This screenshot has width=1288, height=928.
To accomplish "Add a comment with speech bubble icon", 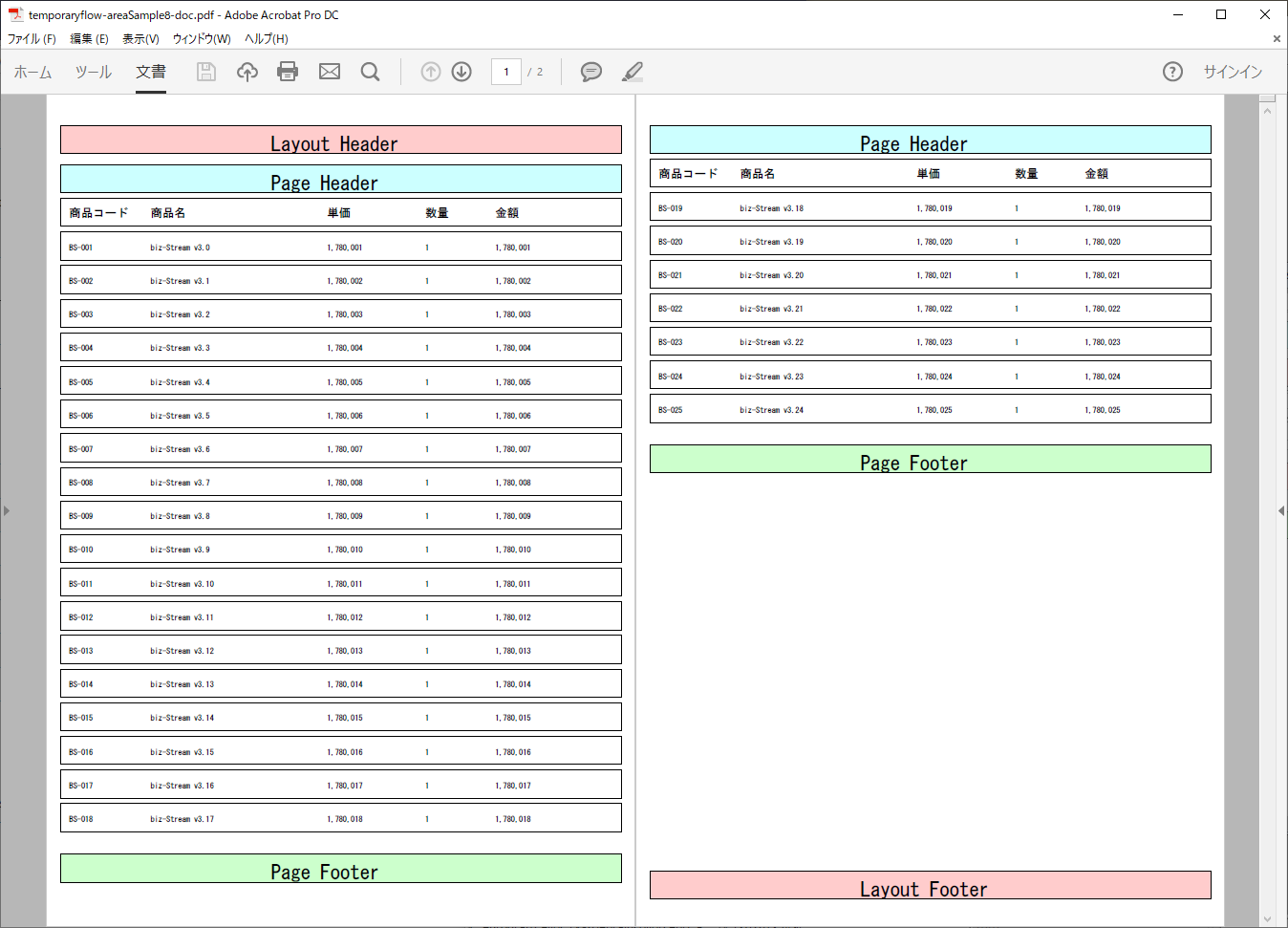I will click(x=591, y=72).
